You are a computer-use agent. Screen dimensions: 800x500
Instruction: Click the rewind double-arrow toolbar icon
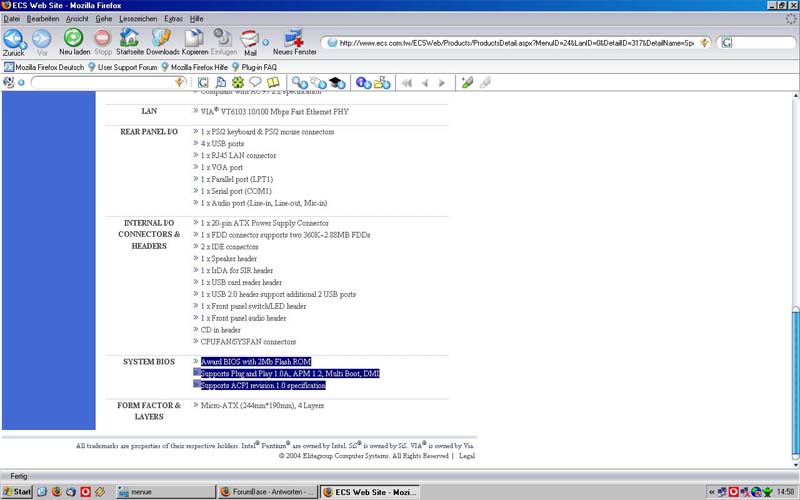[407, 83]
